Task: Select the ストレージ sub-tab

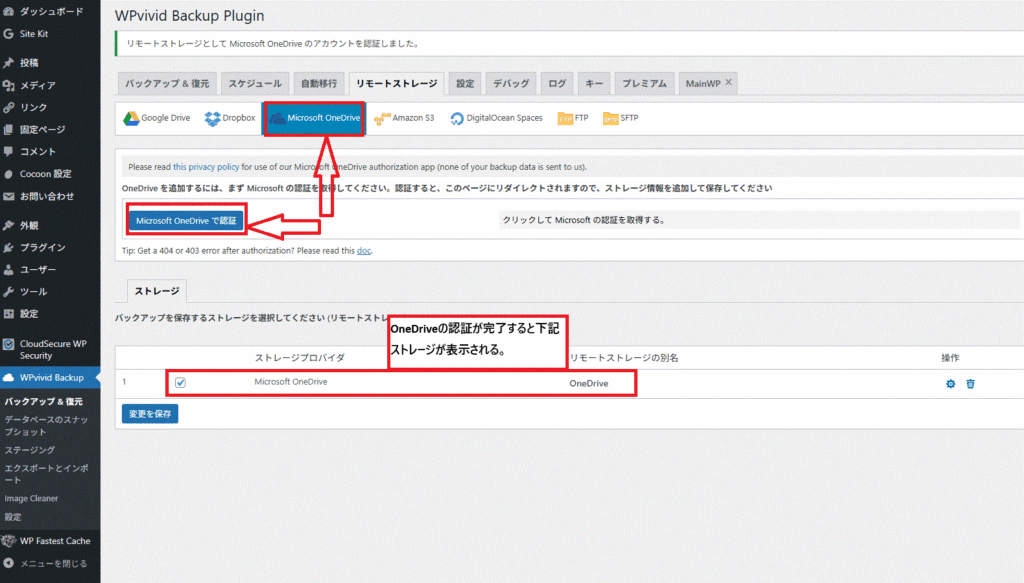Action: [157, 291]
